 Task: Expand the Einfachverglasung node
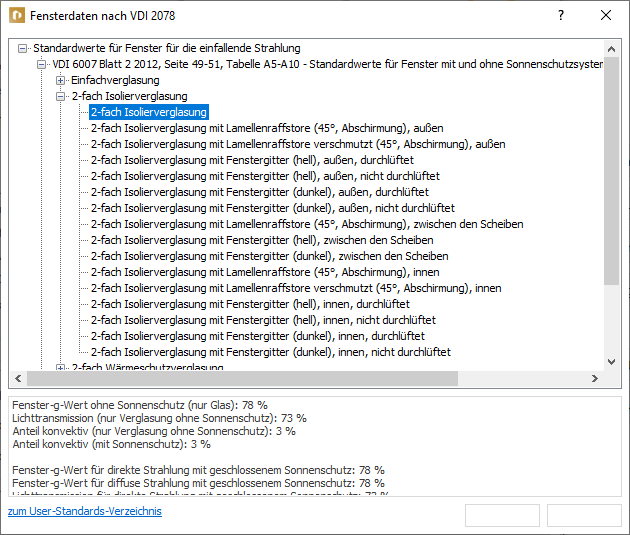60,80
